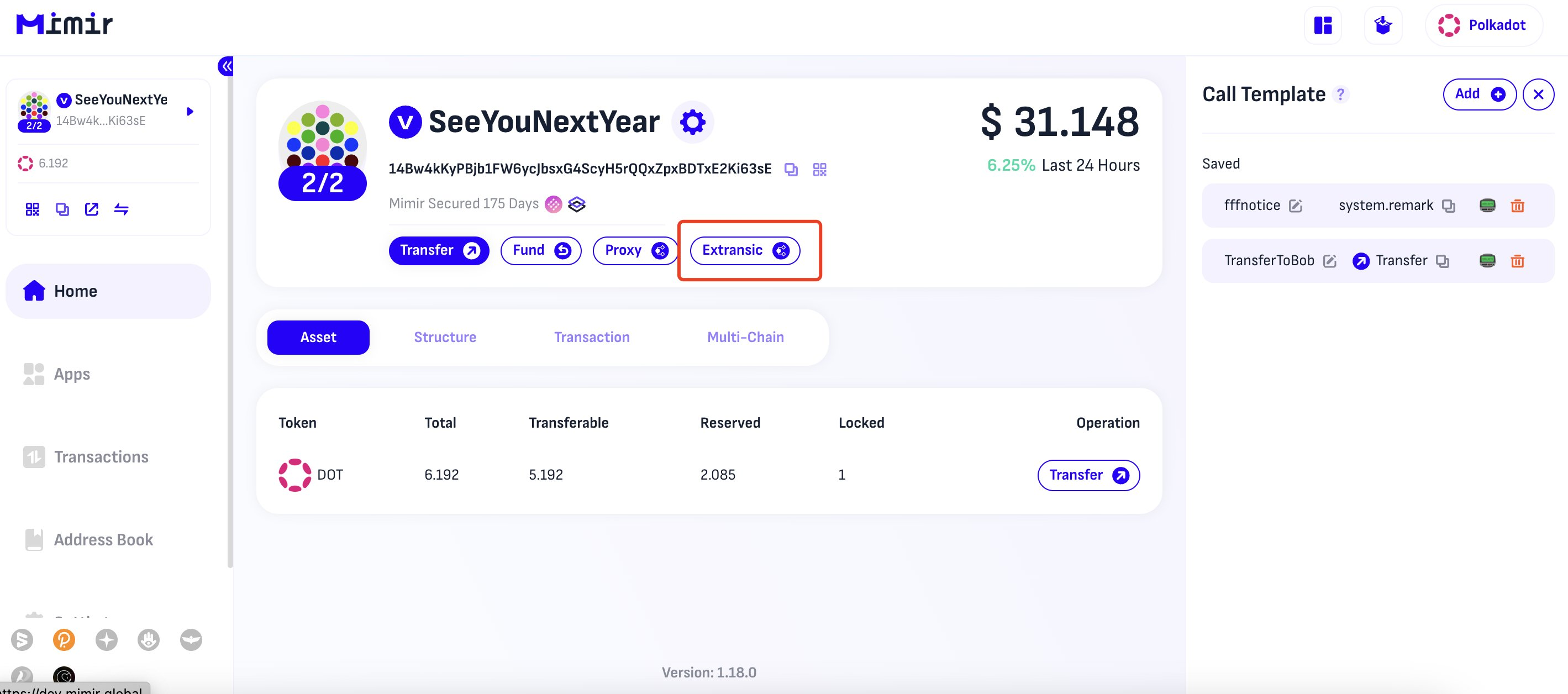Open the sidebar account explorer link icon

click(91, 209)
